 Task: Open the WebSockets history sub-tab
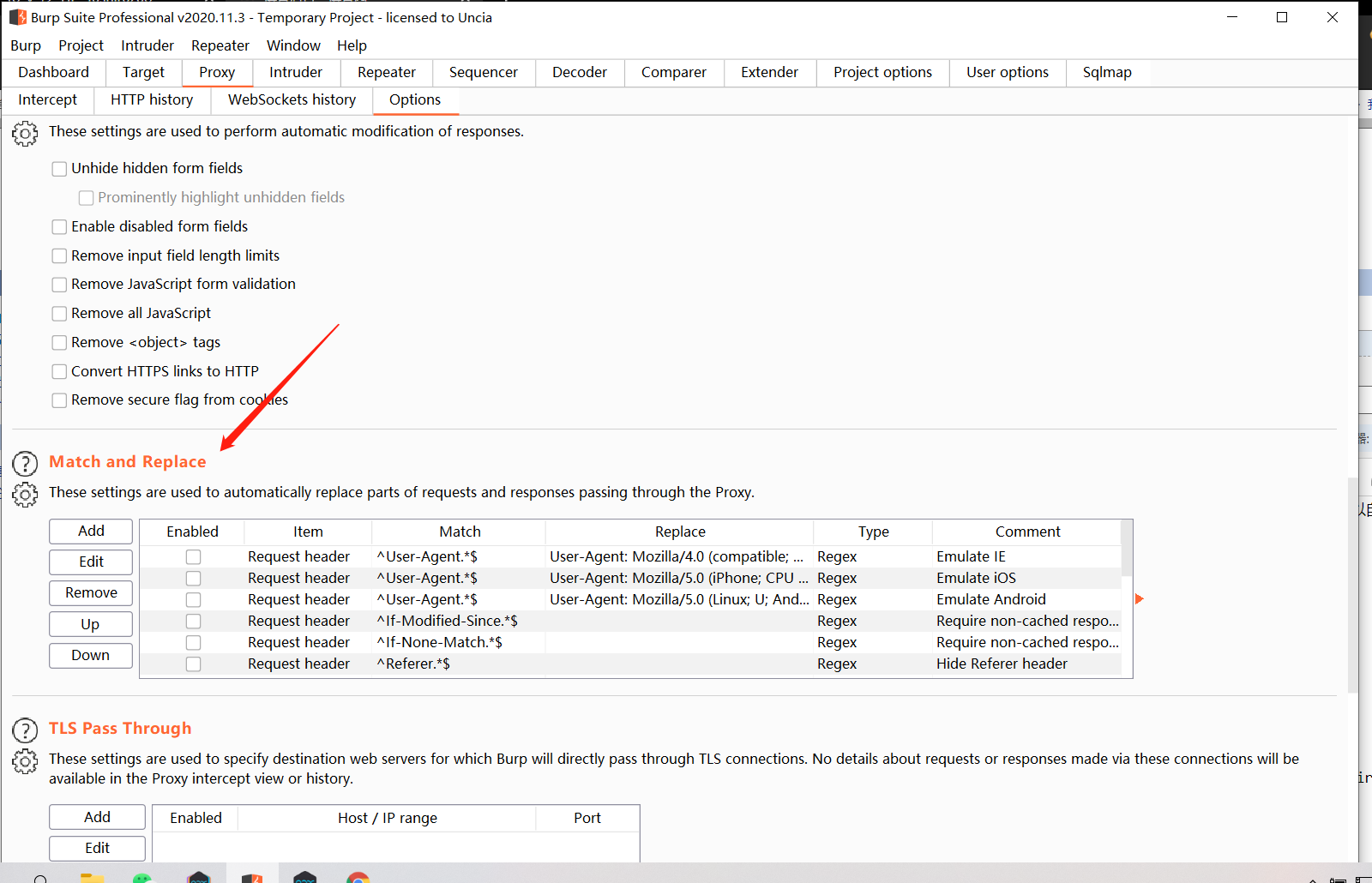tap(292, 100)
